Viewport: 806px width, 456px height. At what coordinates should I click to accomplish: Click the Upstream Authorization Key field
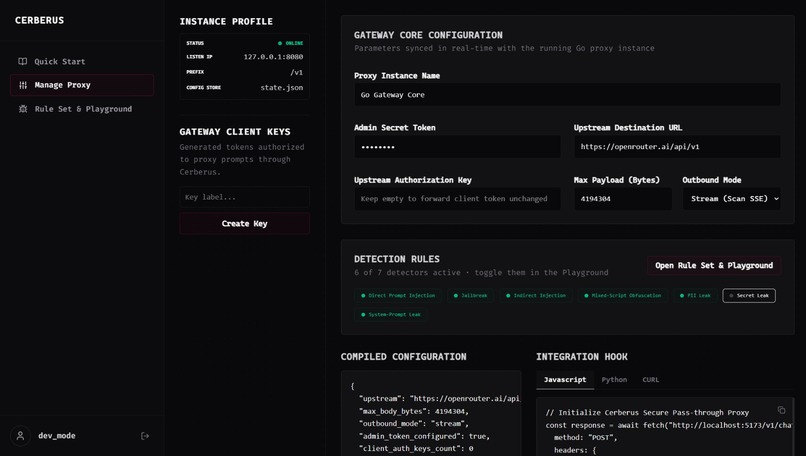(457, 198)
